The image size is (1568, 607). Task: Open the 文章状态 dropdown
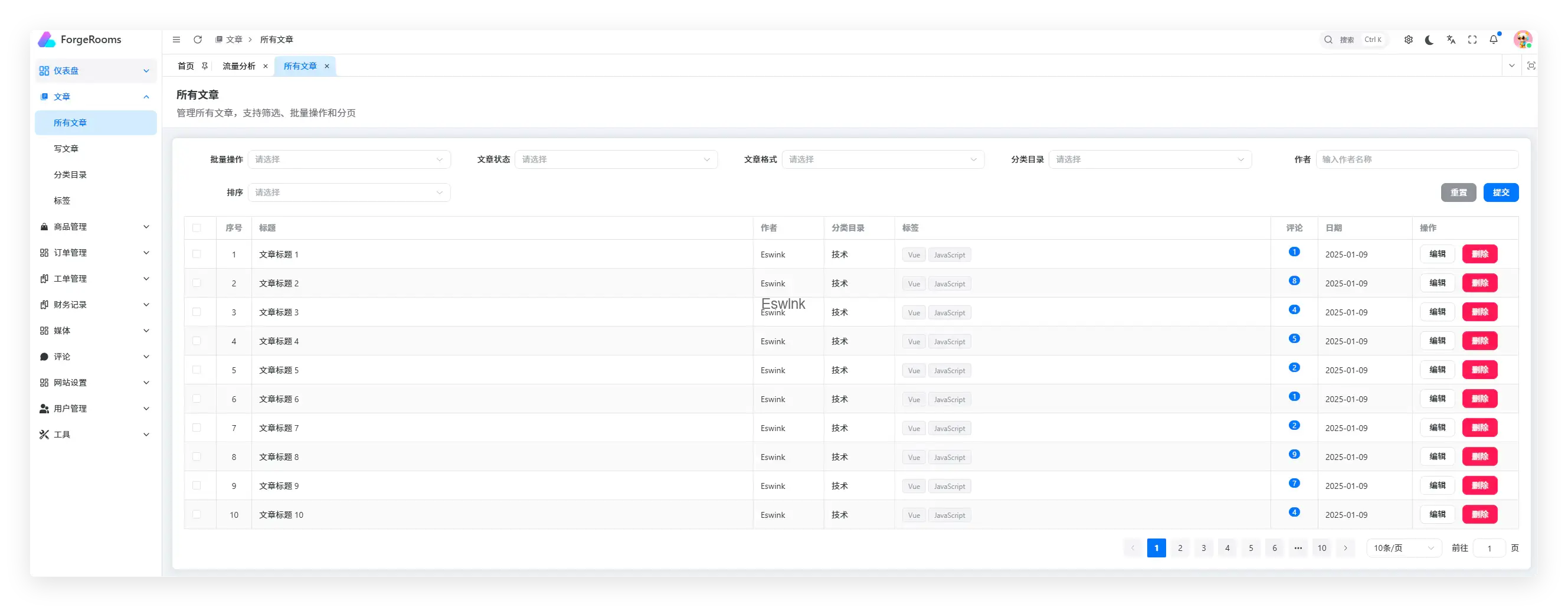pos(616,159)
